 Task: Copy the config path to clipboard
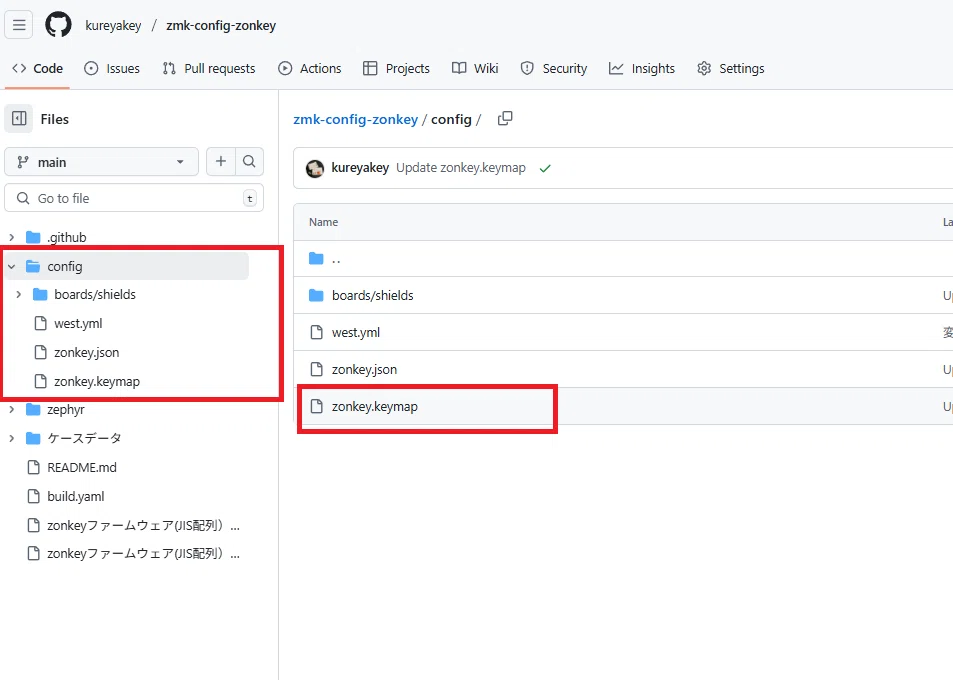point(504,118)
